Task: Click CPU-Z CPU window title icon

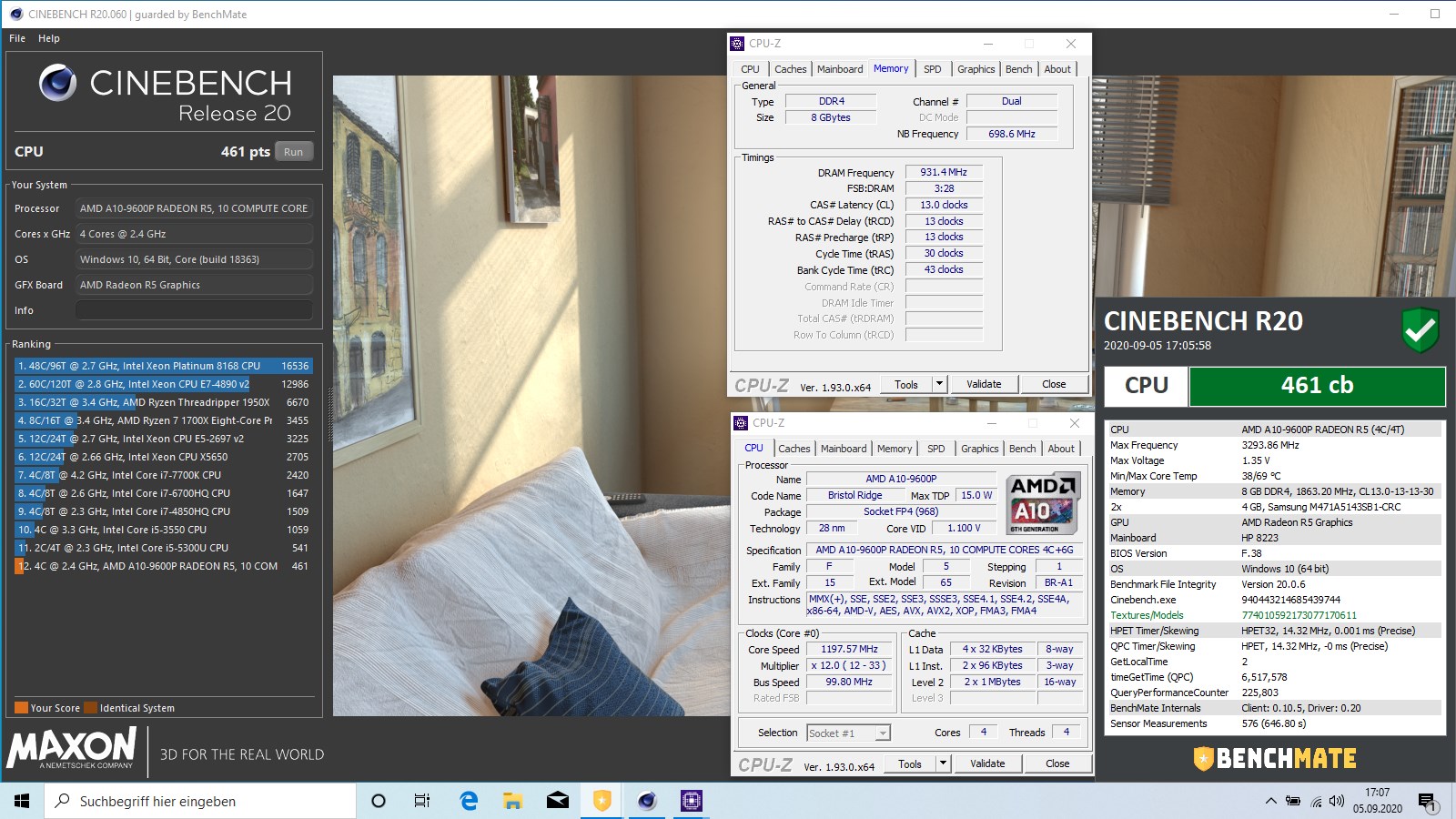Action: (742, 423)
